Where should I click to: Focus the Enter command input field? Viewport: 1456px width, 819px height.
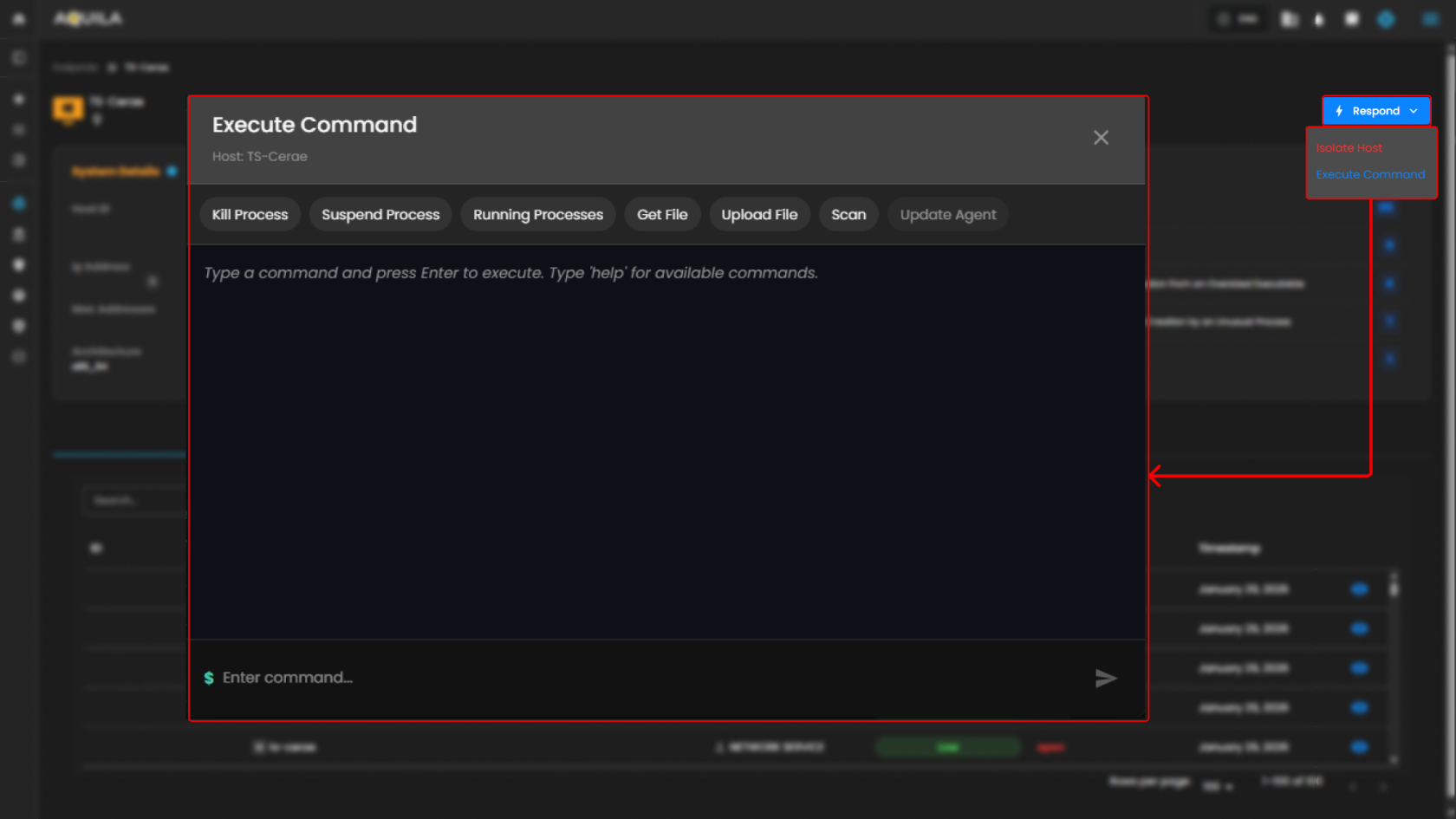pyautogui.click(x=641, y=678)
